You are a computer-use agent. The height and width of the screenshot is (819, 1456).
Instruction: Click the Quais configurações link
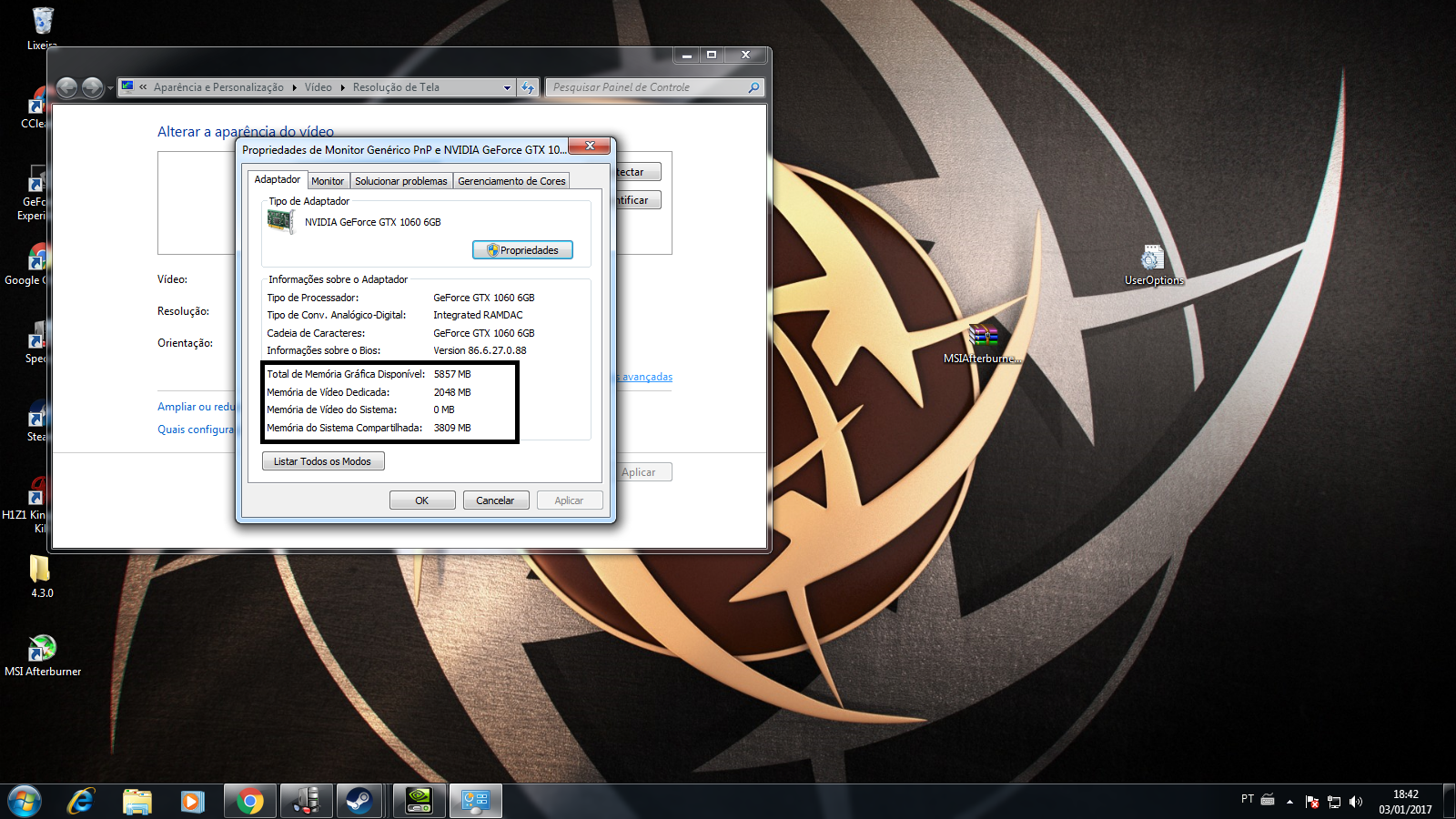tap(196, 430)
